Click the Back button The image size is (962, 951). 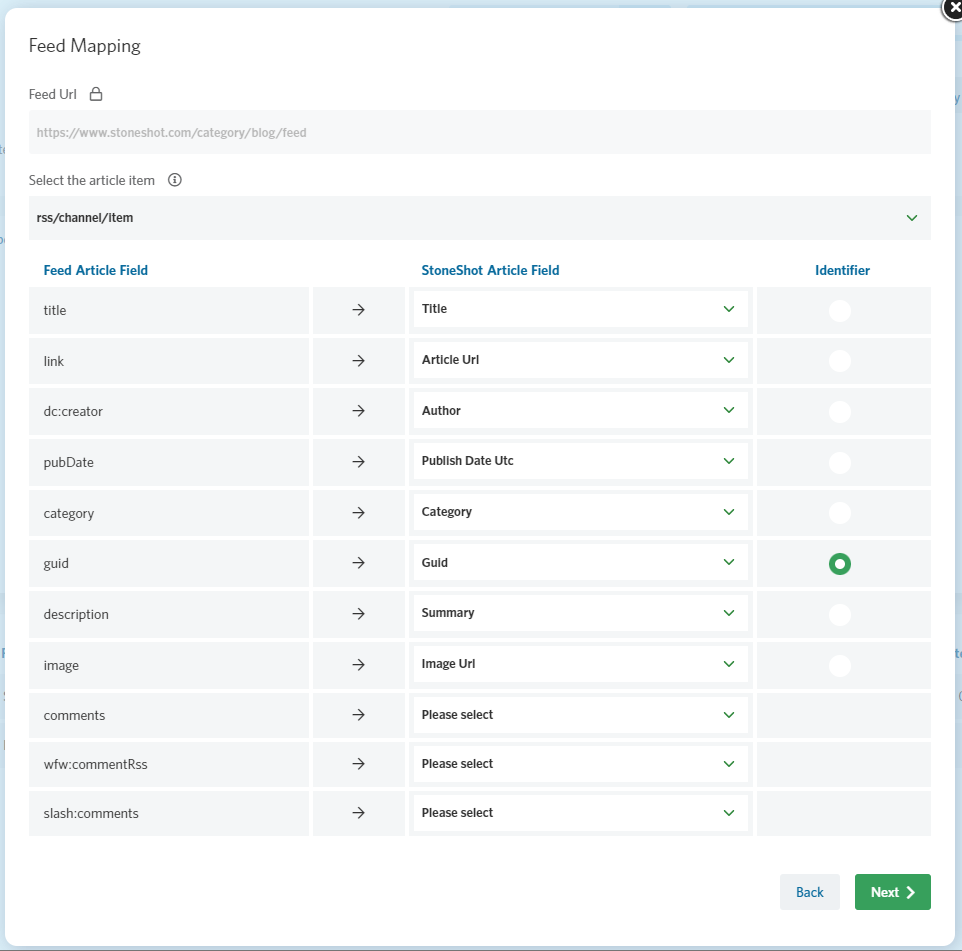coord(810,892)
